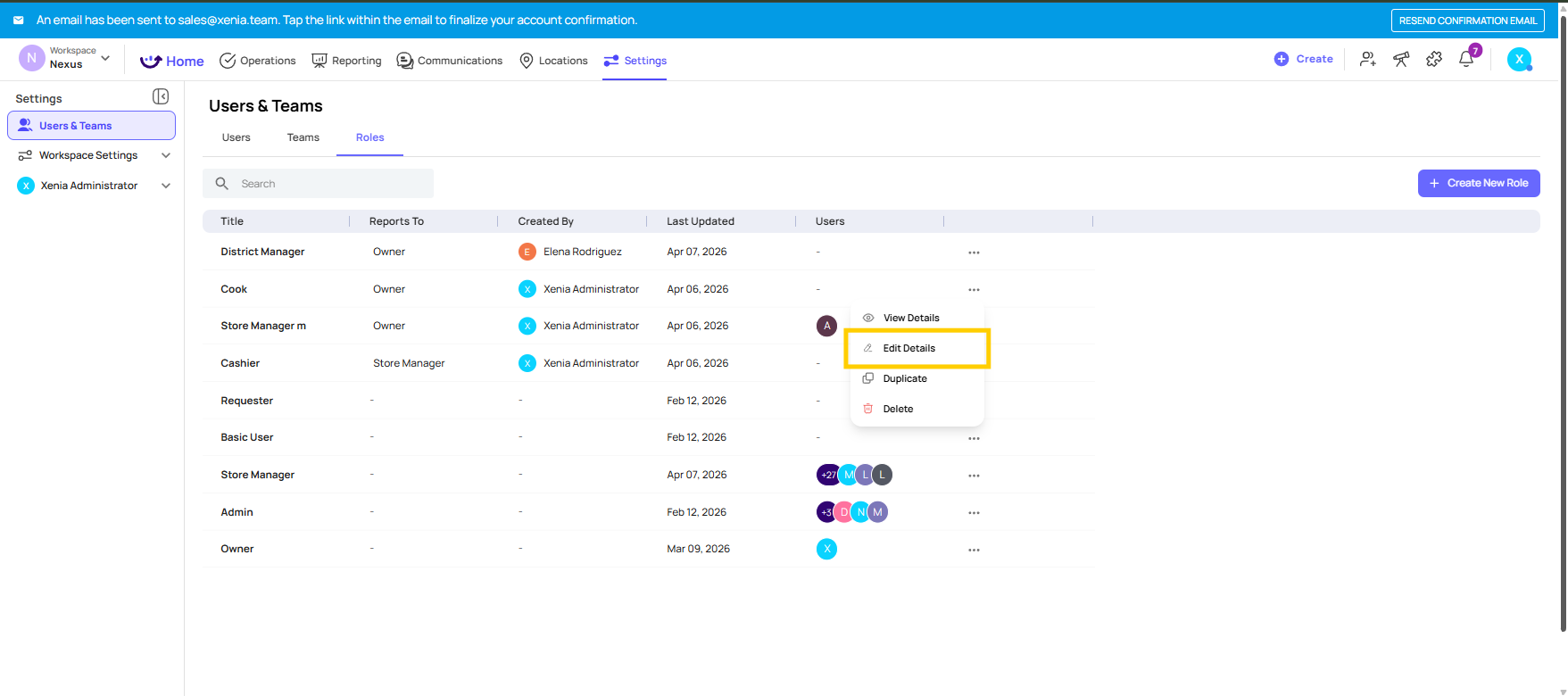Switch to the Teams tab

pos(303,137)
